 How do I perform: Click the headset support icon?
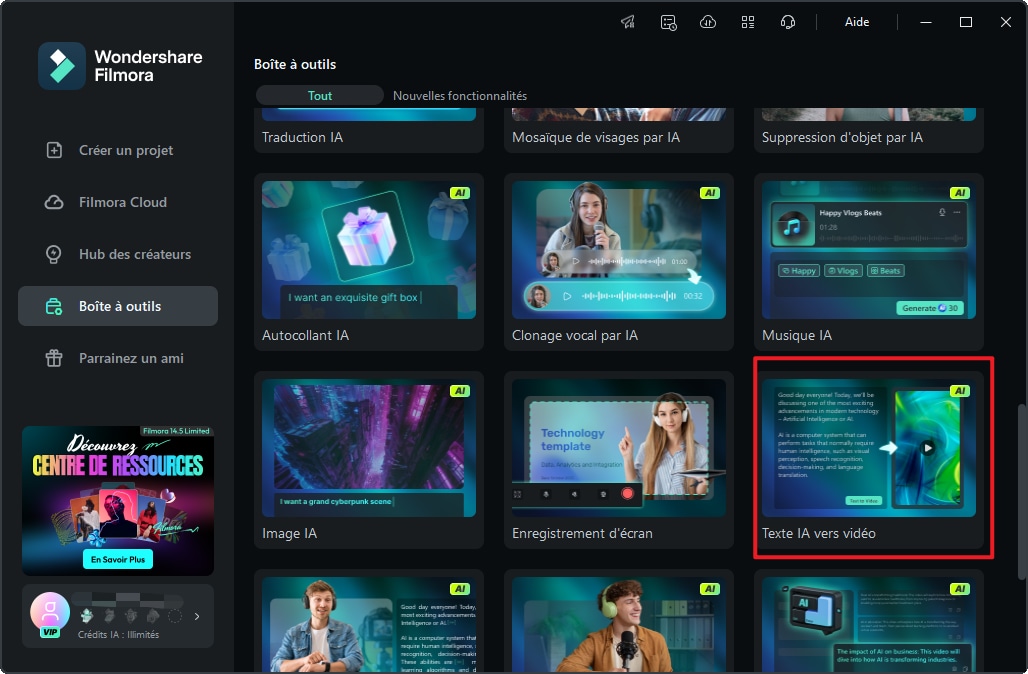(x=788, y=22)
